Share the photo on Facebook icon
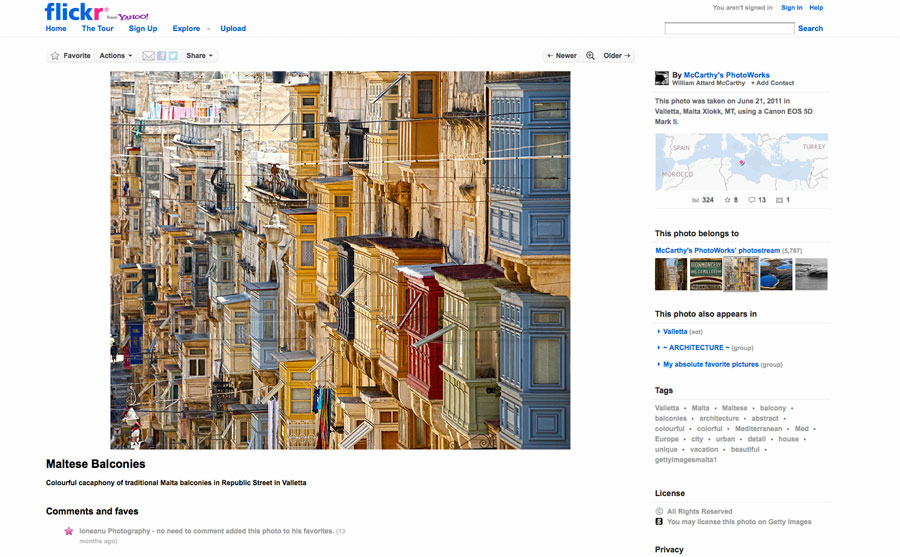The width and height of the screenshot is (900, 557). point(162,56)
